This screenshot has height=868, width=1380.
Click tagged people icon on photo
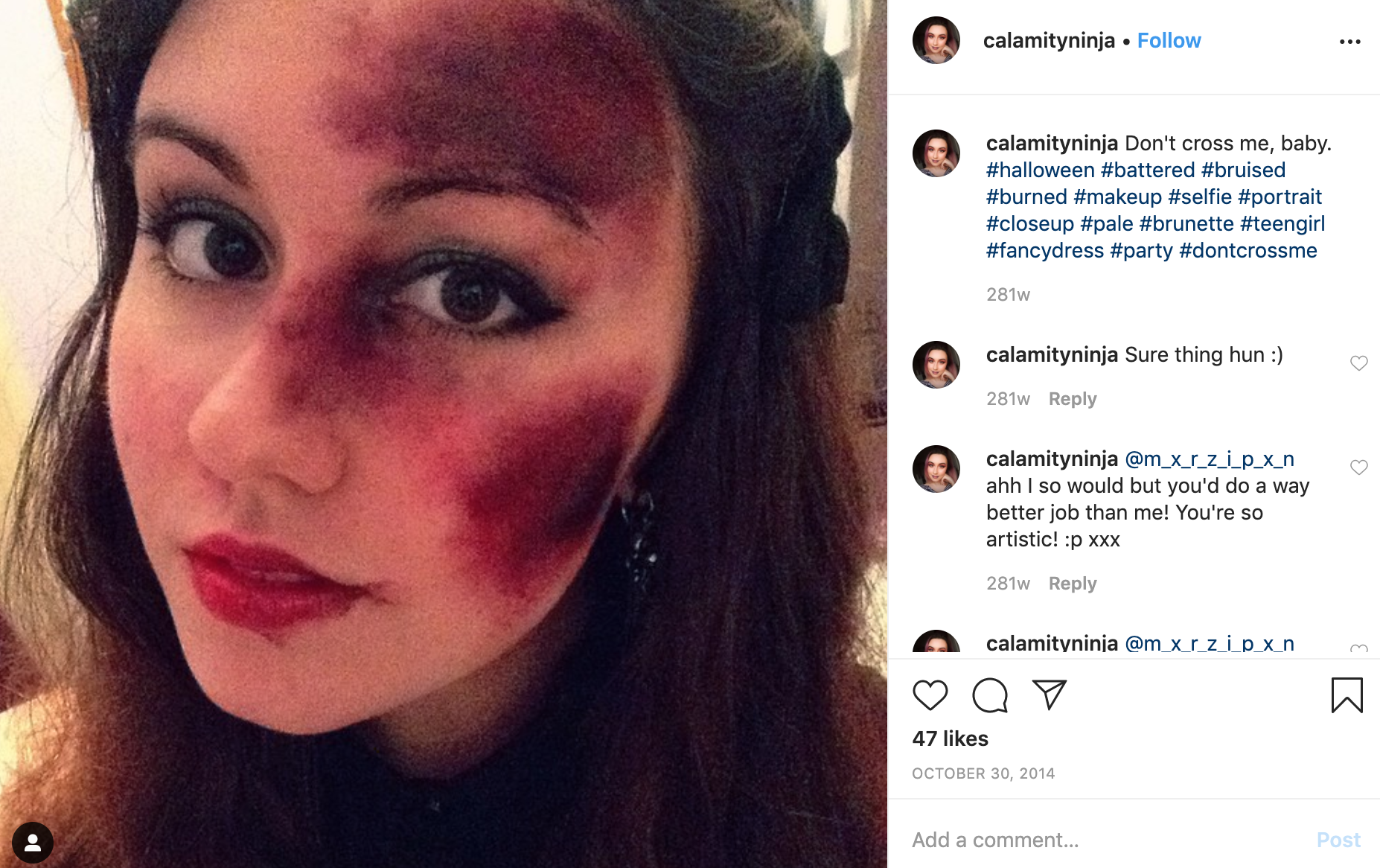33,843
